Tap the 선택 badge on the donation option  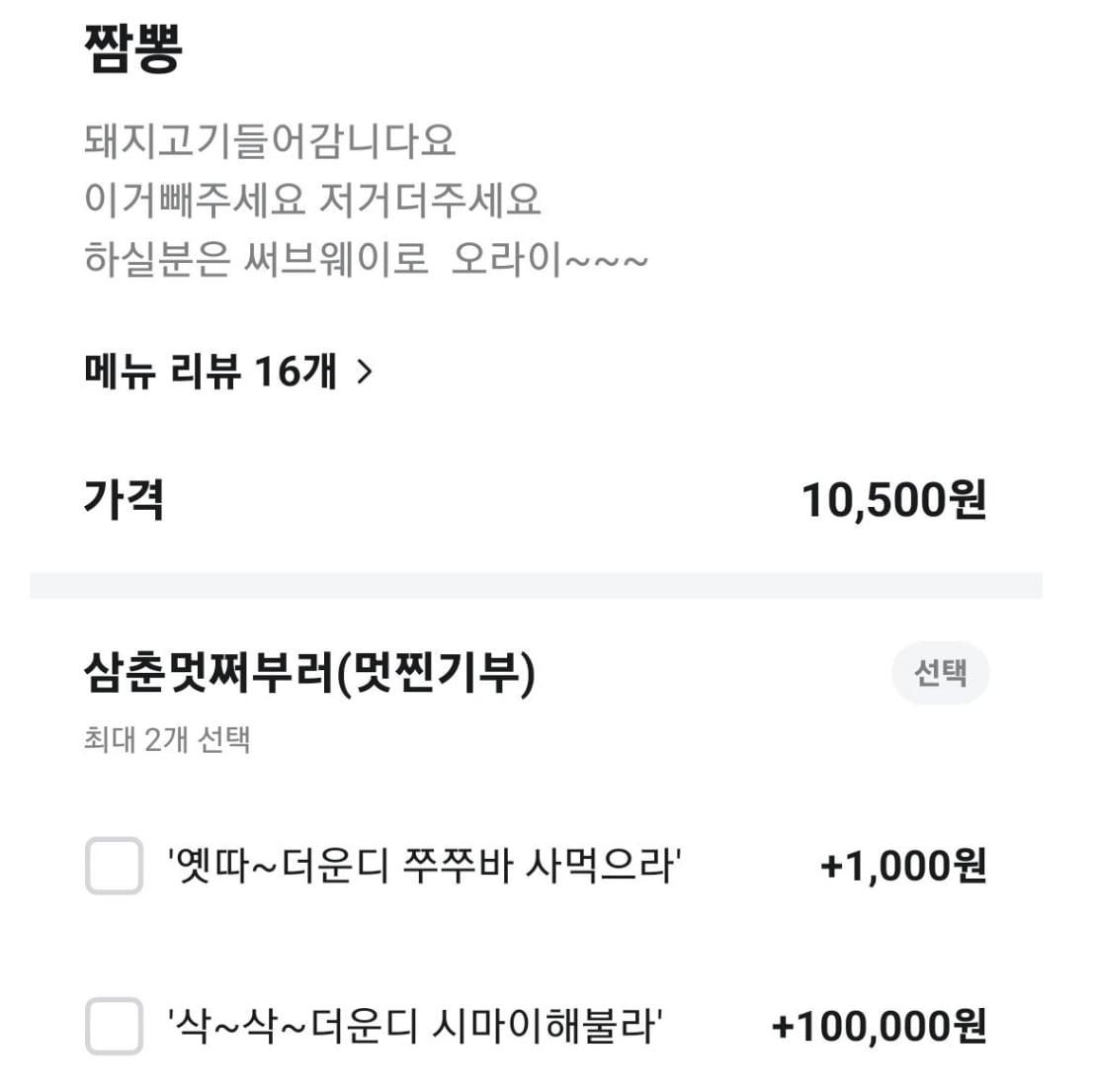tap(940, 673)
